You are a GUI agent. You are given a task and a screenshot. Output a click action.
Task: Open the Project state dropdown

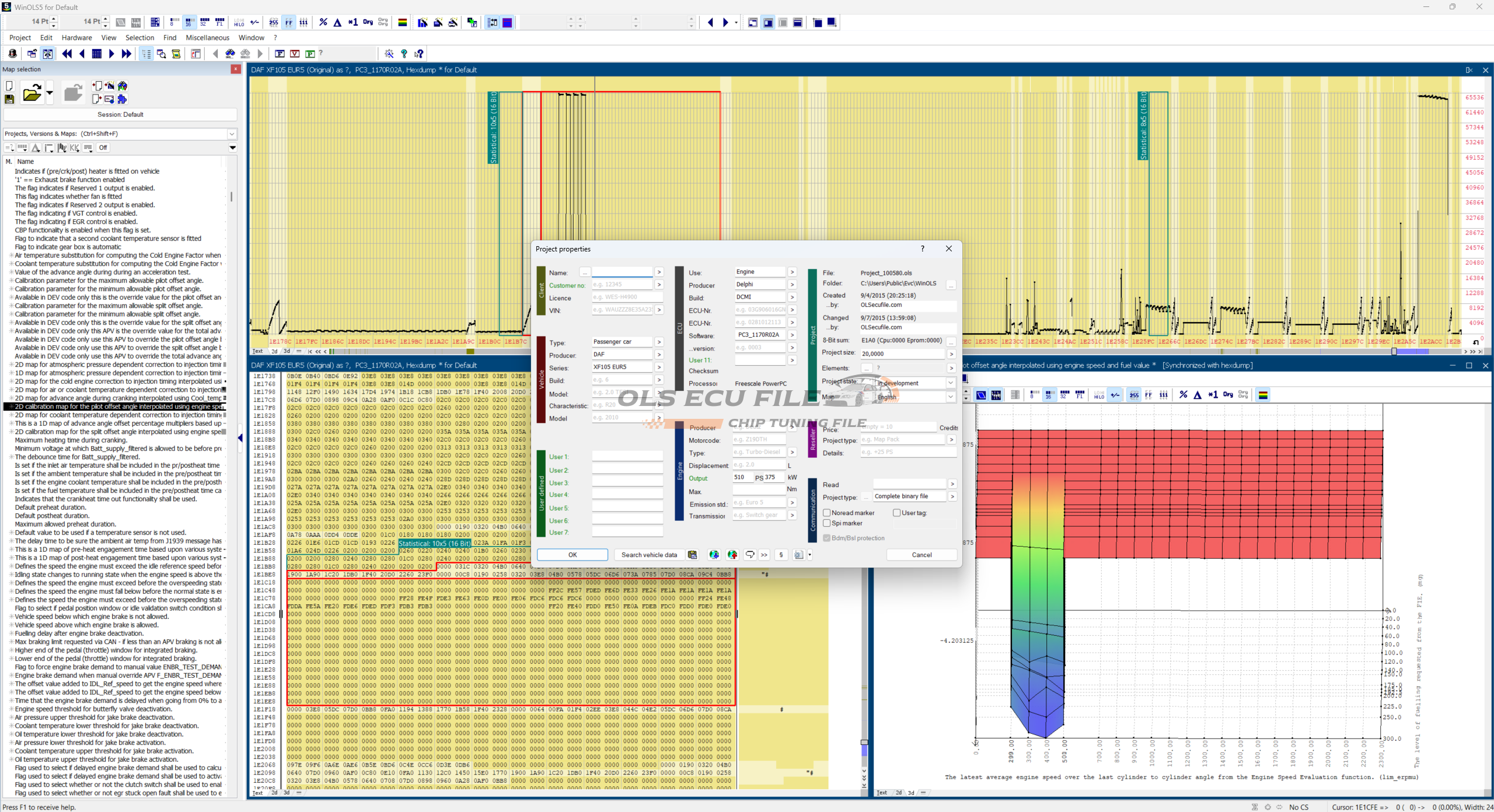click(x=950, y=383)
